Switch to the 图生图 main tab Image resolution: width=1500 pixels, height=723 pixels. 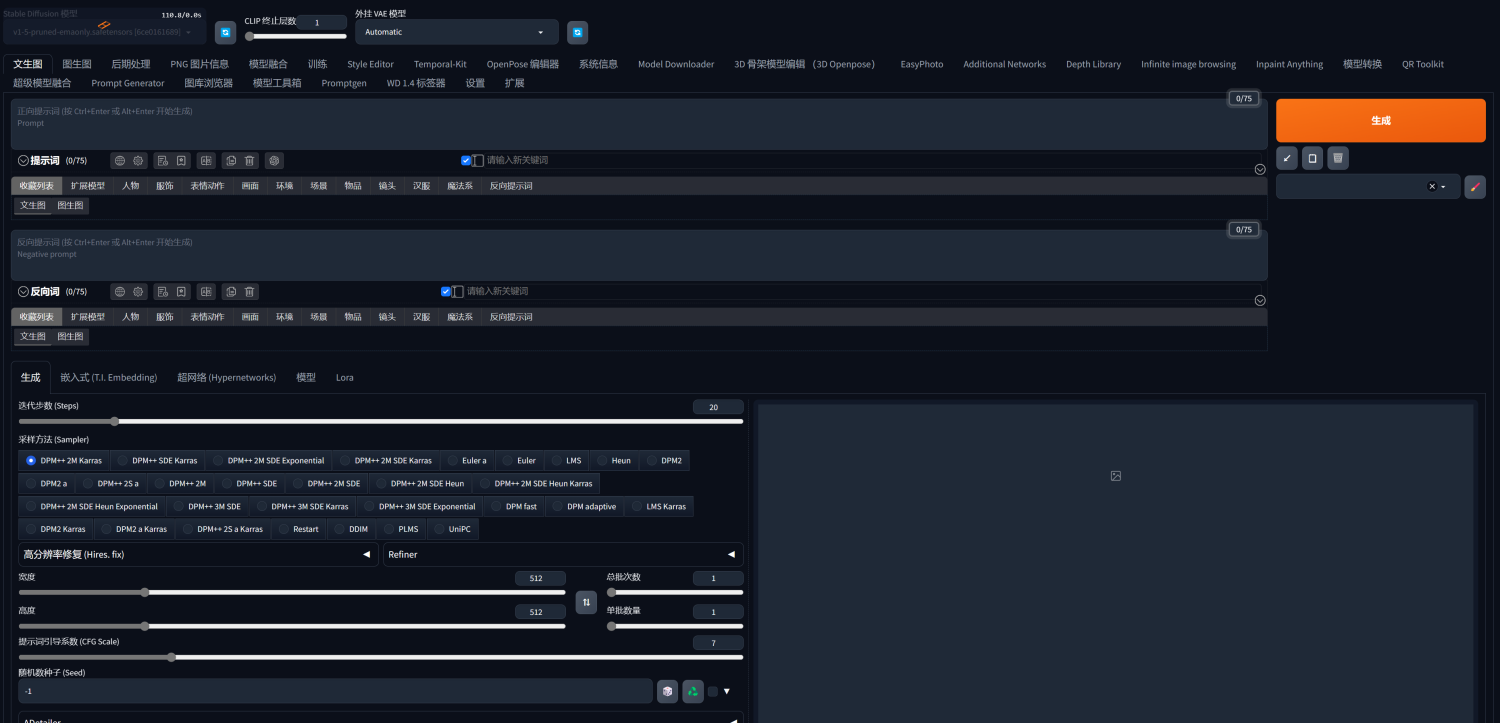77,64
